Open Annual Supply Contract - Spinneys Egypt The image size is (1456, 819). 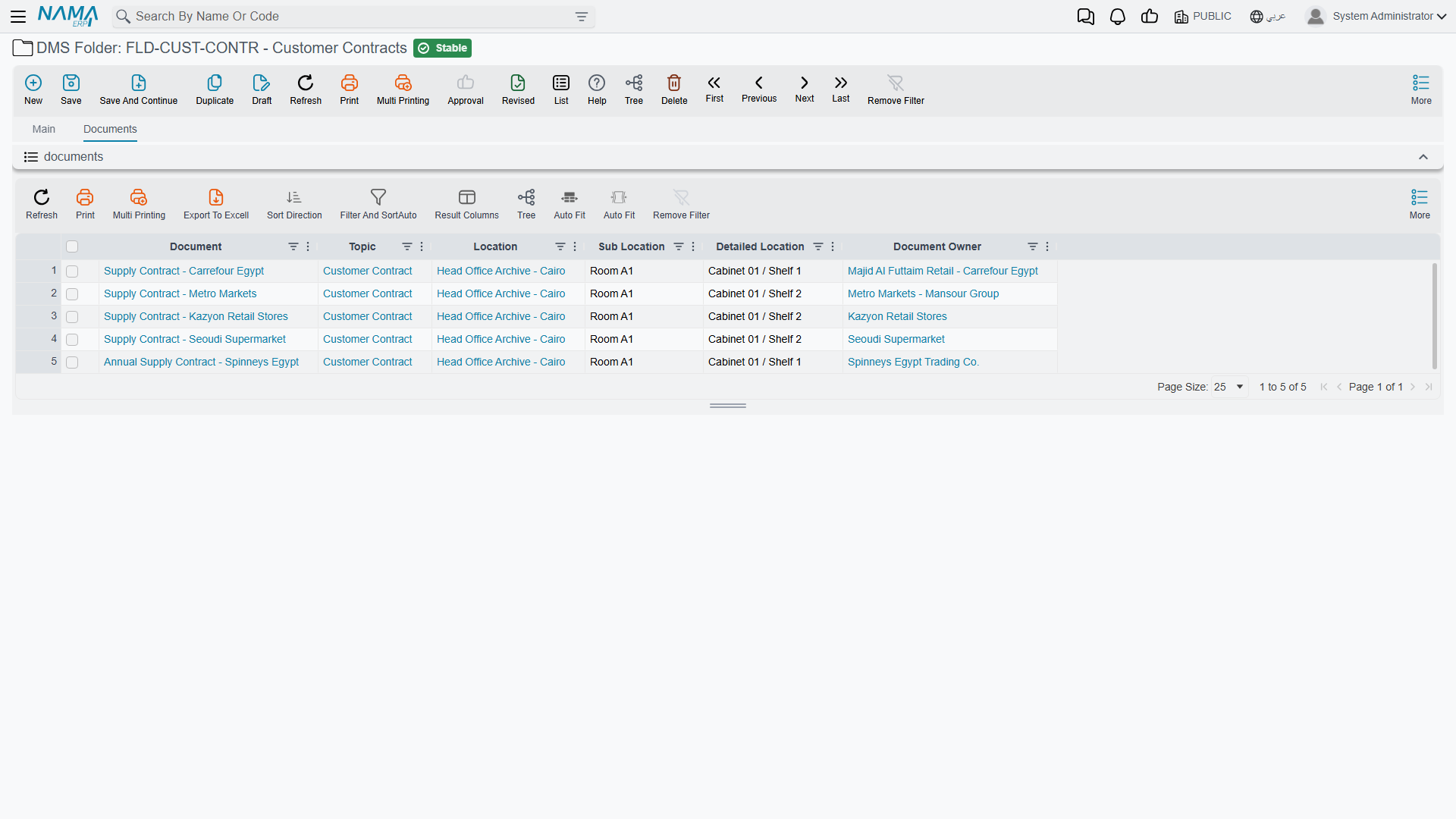[x=201, y=362]
